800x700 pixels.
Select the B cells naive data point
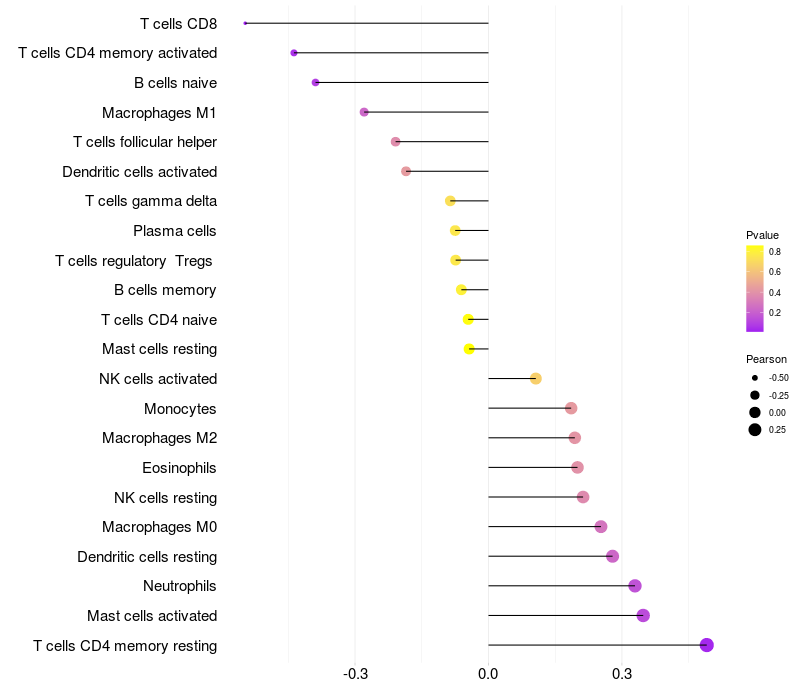pos(316,82)
